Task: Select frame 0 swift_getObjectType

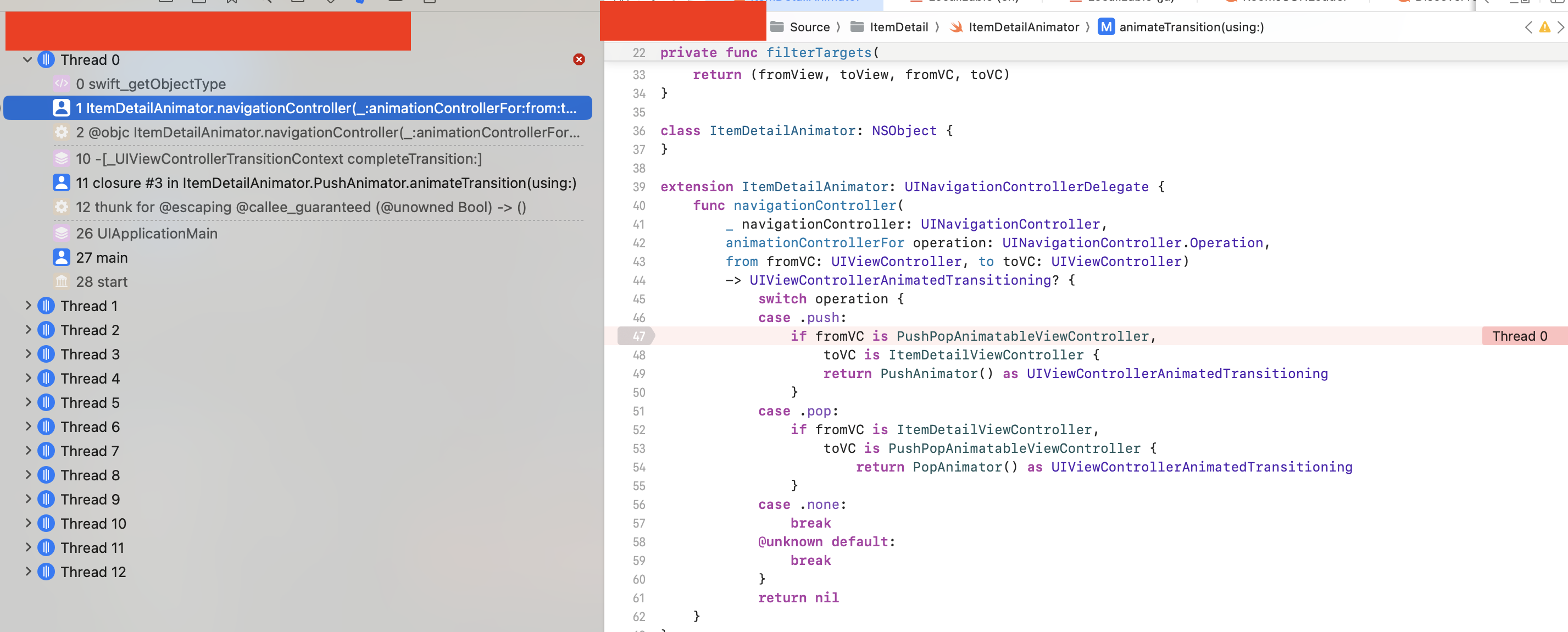Action: tap(297, 84)
